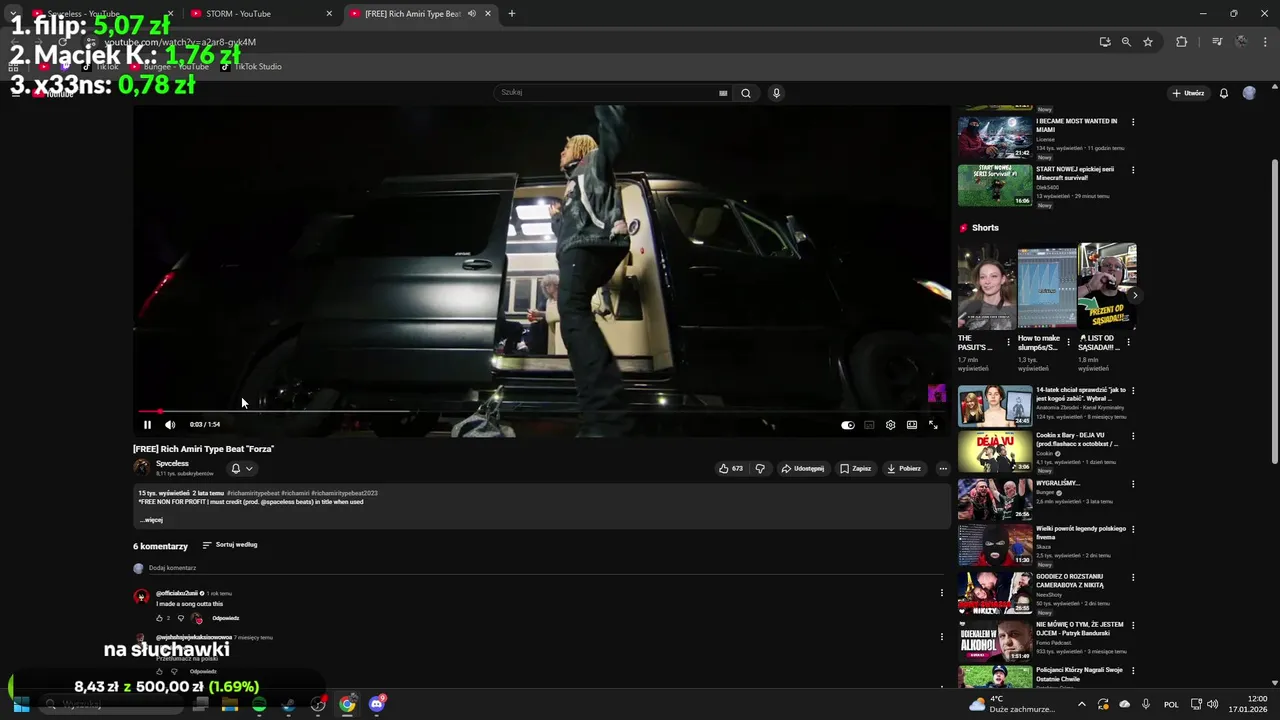Start voice search with microphone
The image size is (1280, 720).
pos(776,93)
